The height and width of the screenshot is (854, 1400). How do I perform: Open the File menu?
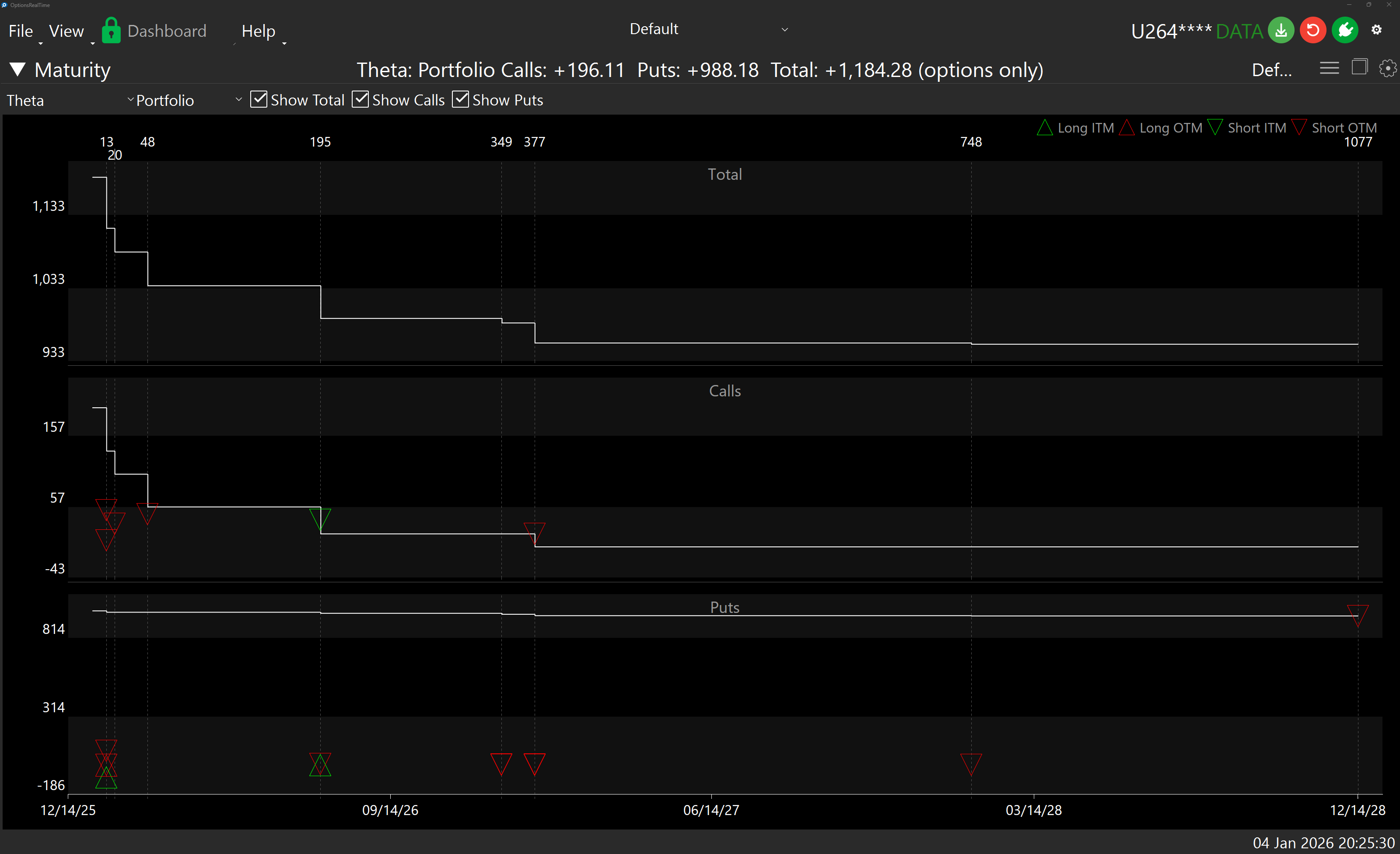(21, 31)
